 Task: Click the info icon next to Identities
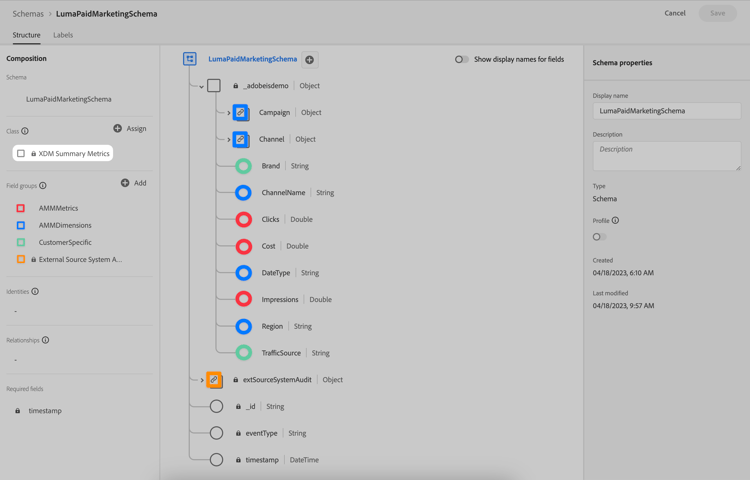(x=35, y=291)
